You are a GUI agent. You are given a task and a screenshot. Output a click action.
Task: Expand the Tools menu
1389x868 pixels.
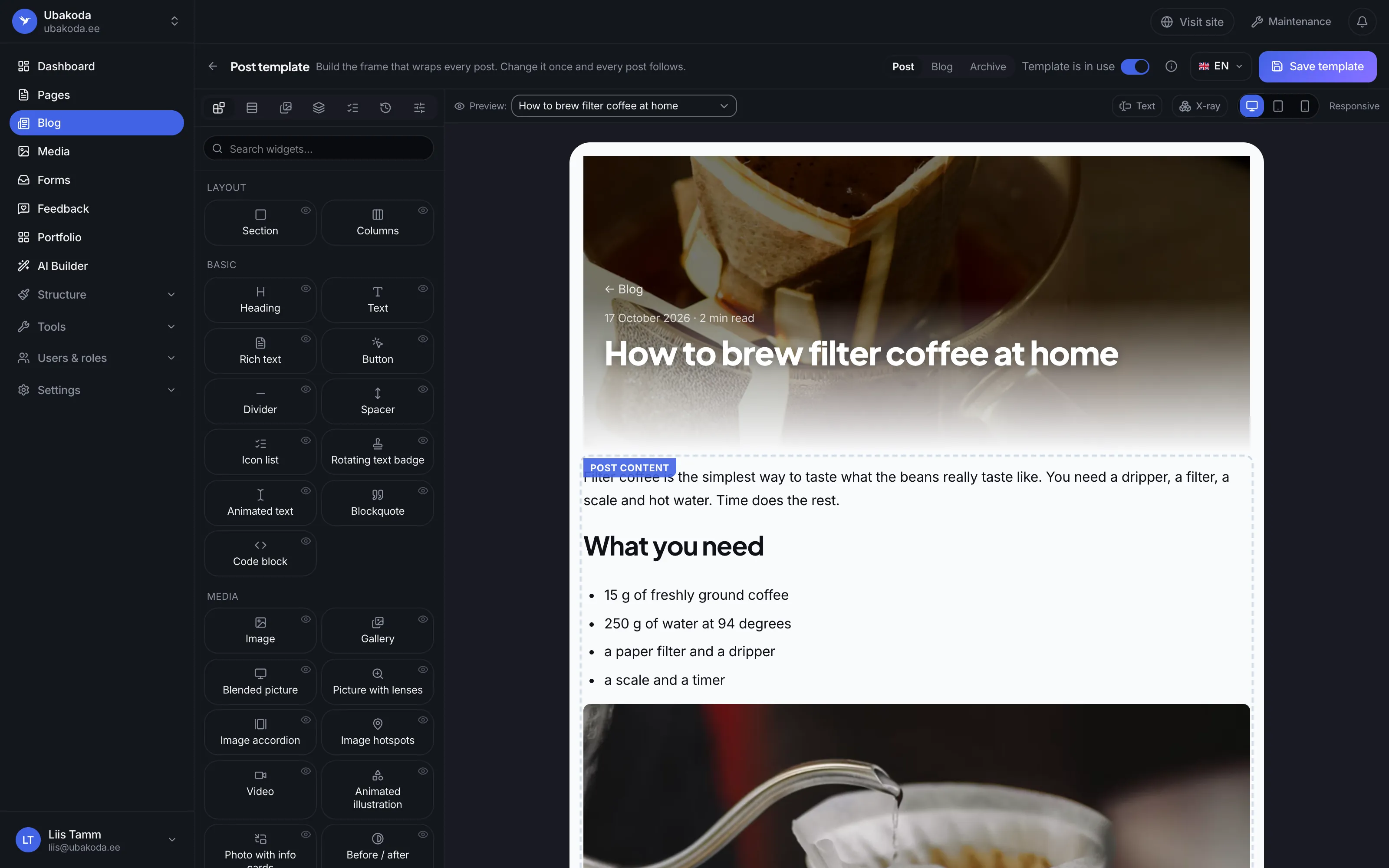click(x=96, y=327)
